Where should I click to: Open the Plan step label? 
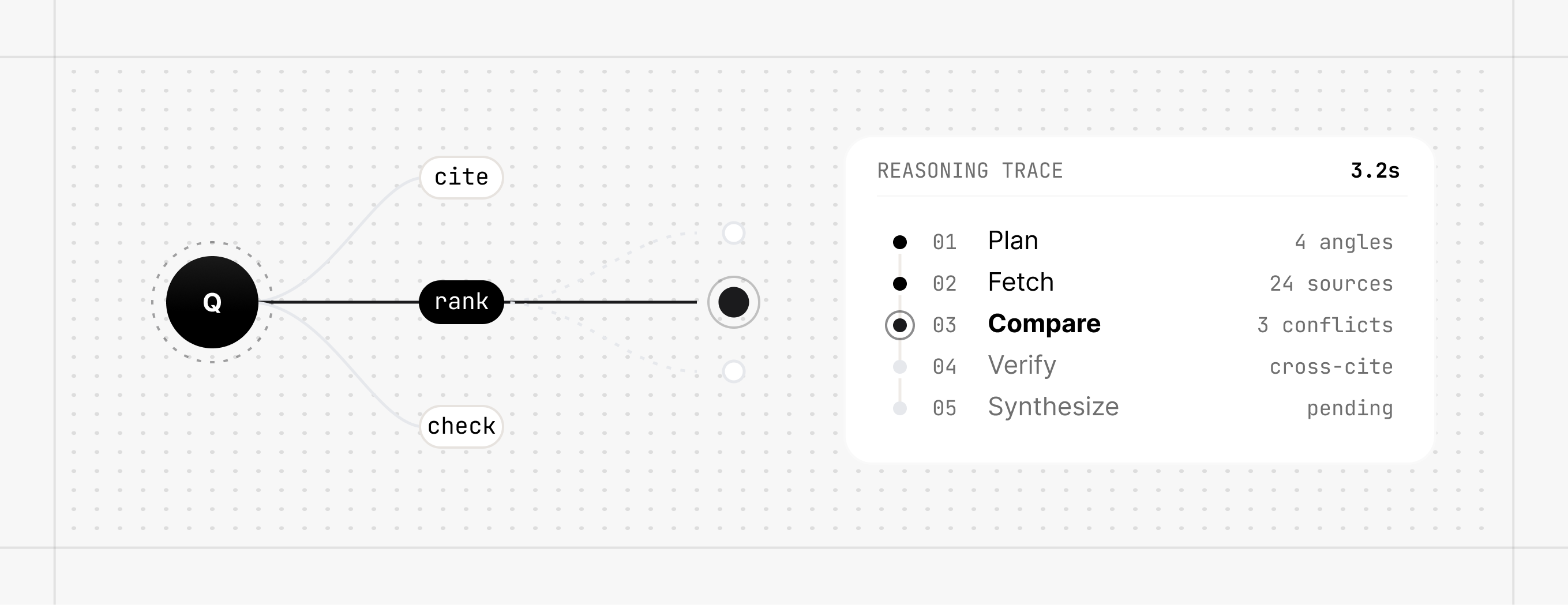(x=1013, y=241)
